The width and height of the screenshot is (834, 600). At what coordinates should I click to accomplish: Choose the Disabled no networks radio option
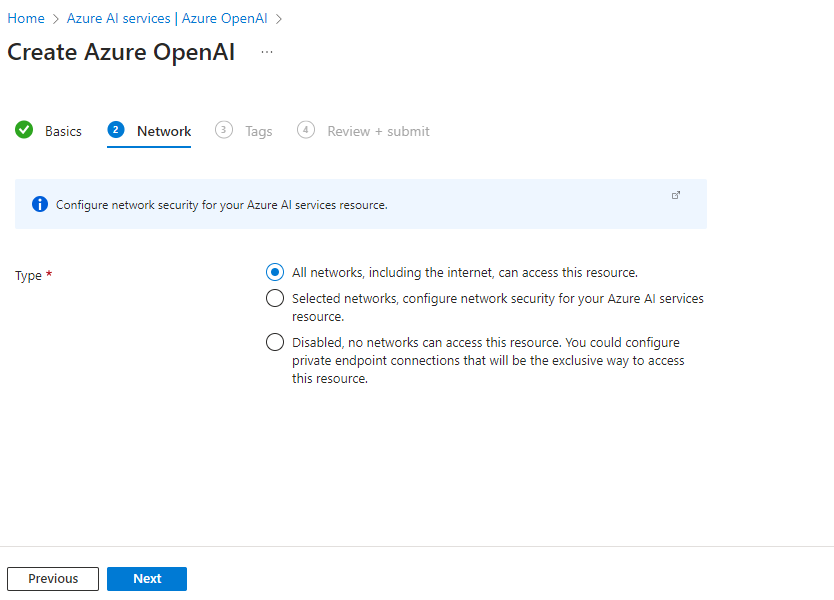click(x=275, y=342)
